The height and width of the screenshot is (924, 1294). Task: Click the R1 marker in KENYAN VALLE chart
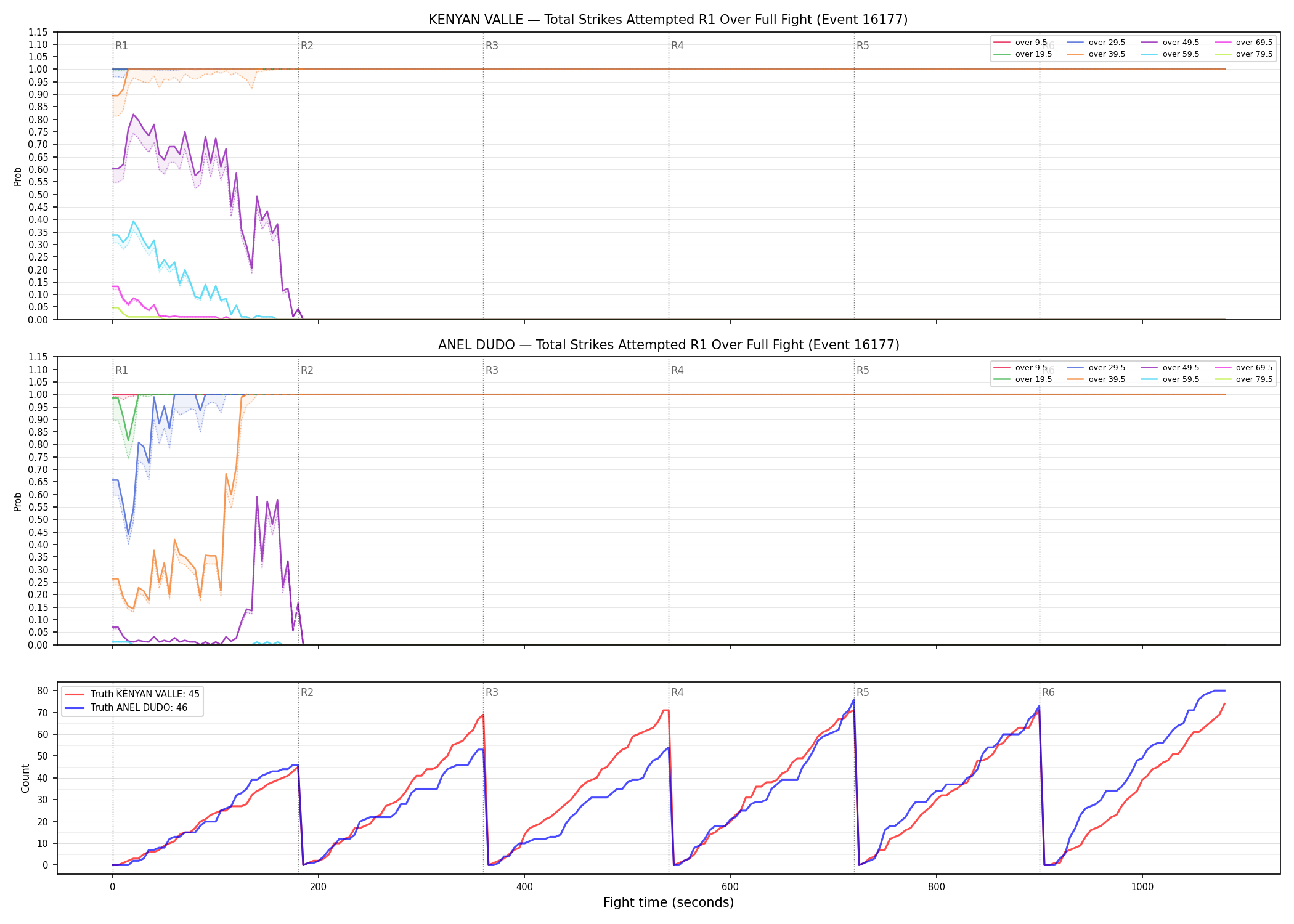[121, 46]
